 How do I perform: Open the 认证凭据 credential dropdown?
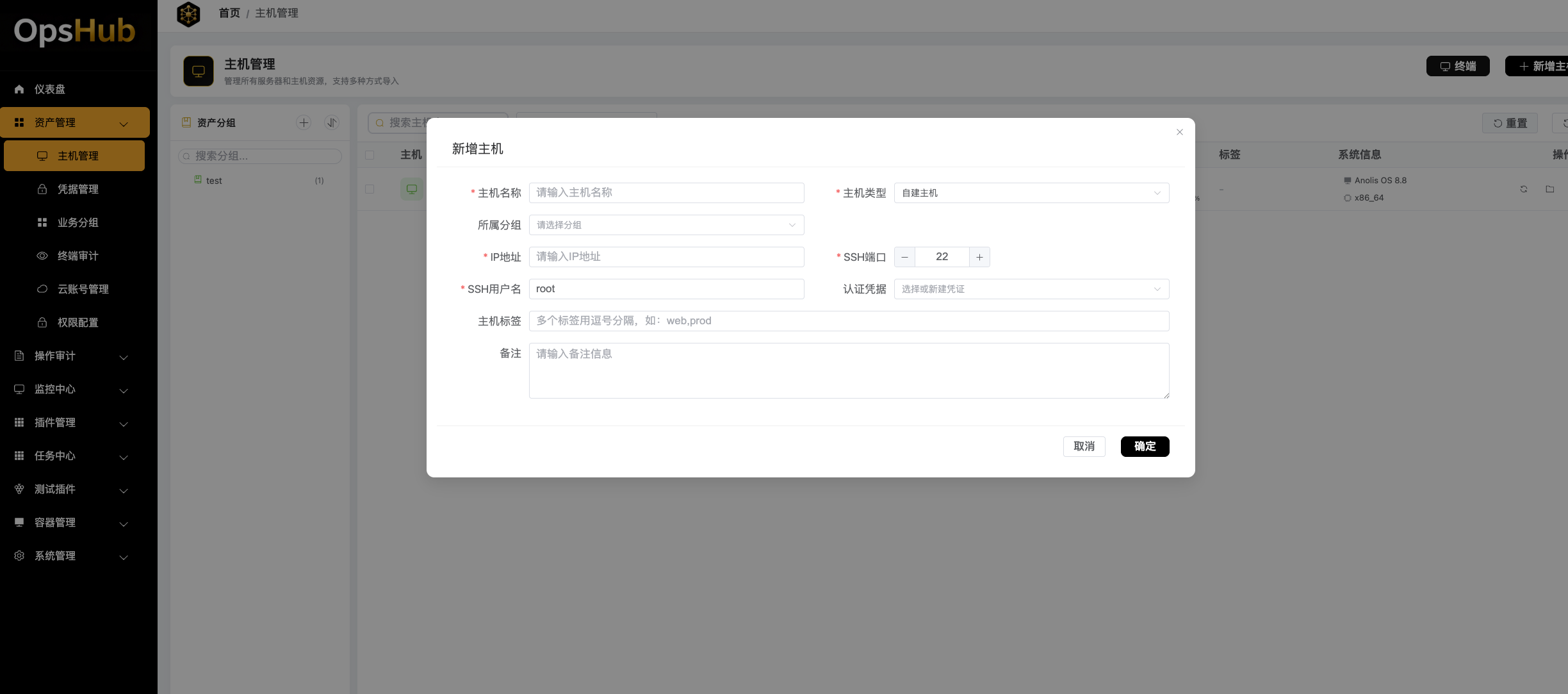(1031, 289)
